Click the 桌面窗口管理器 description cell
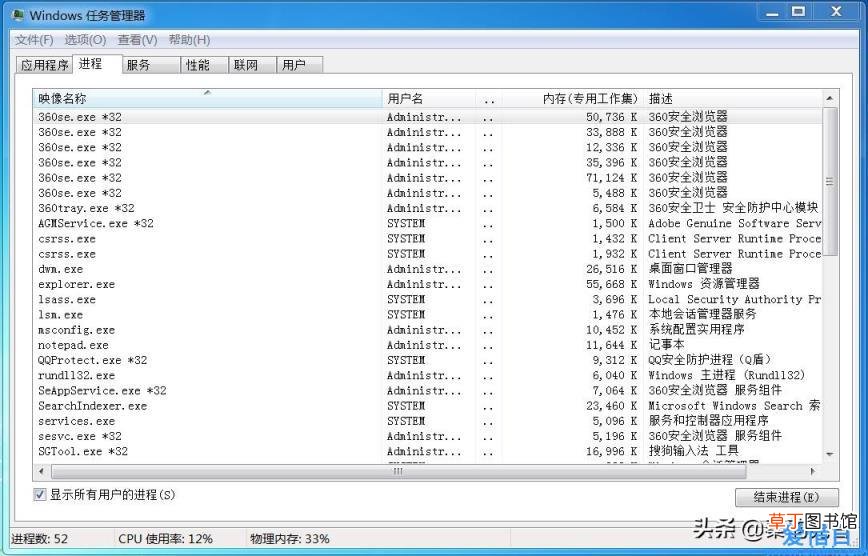 [690, 269]
